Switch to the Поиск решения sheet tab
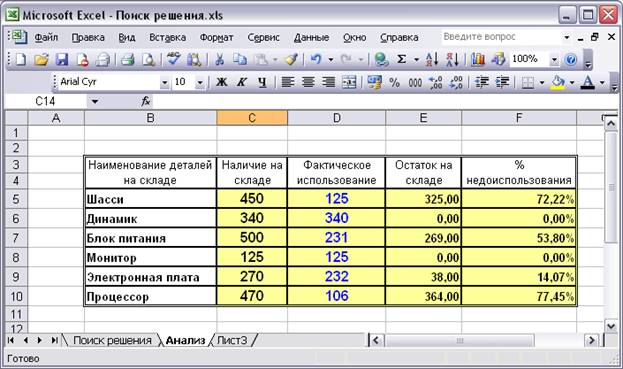 point(112,340)
